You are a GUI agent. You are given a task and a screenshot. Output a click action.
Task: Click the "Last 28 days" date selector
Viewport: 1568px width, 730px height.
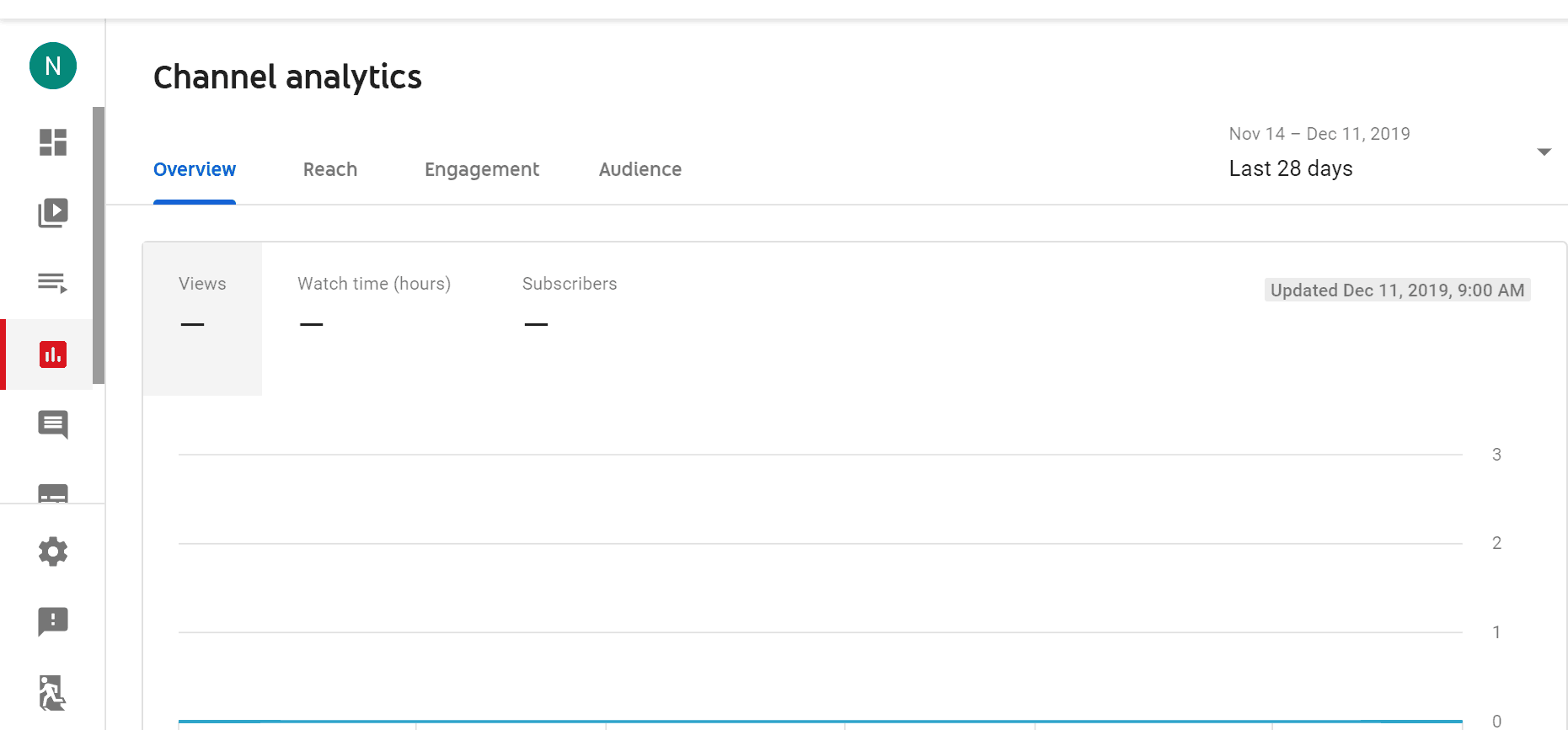1291,168
